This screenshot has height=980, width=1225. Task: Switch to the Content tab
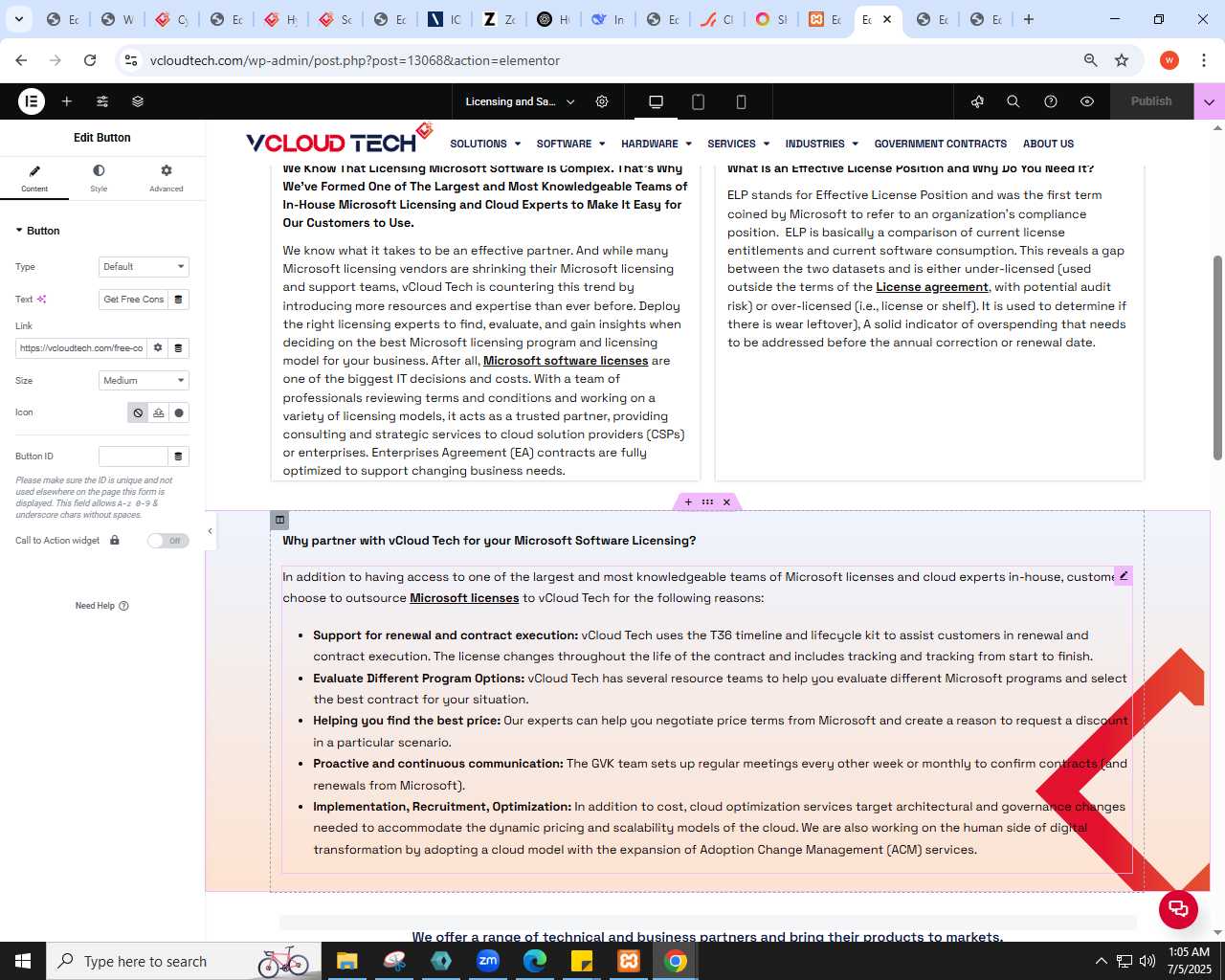coord(34,178)
